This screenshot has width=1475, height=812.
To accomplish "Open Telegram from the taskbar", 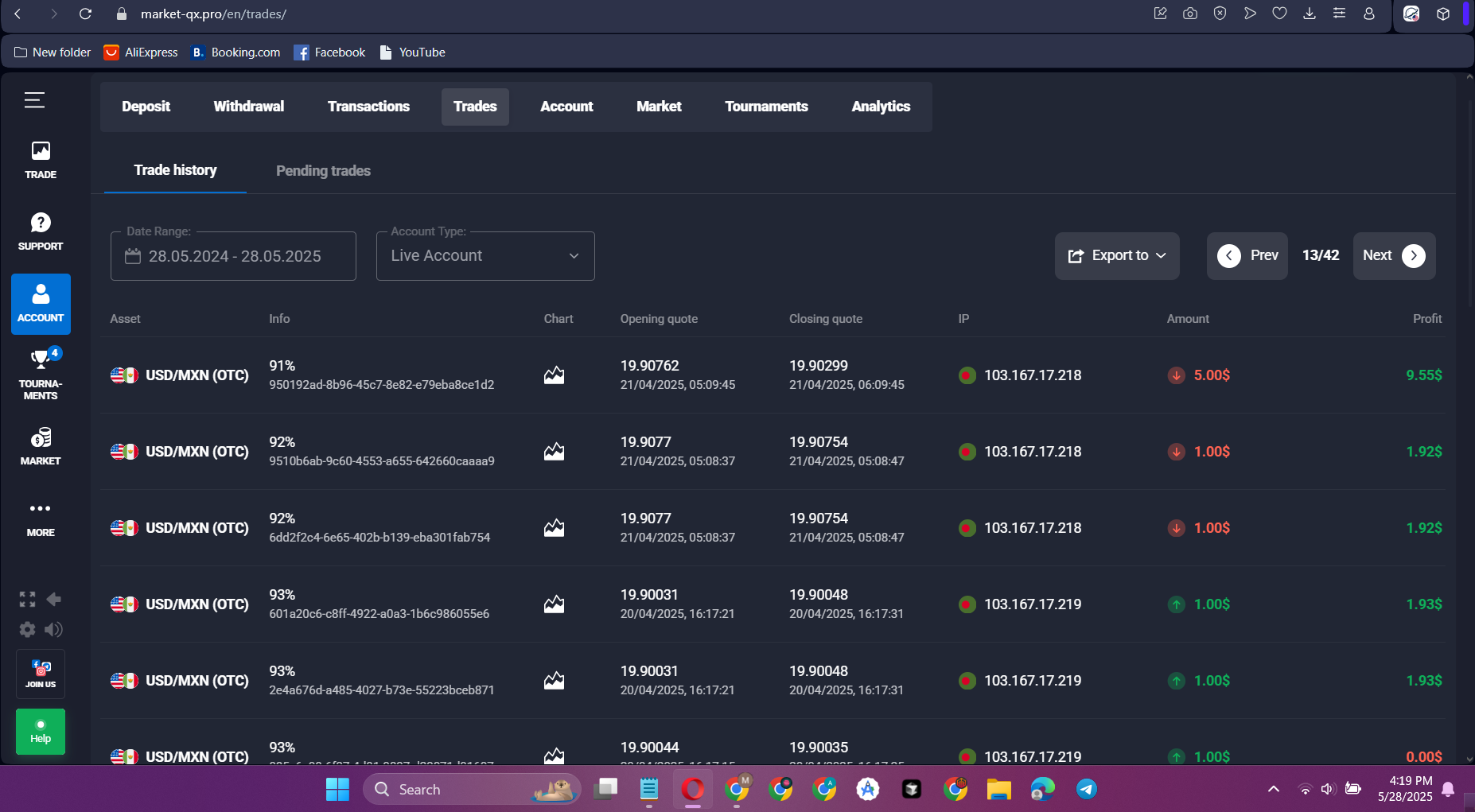I will 1086,789.
